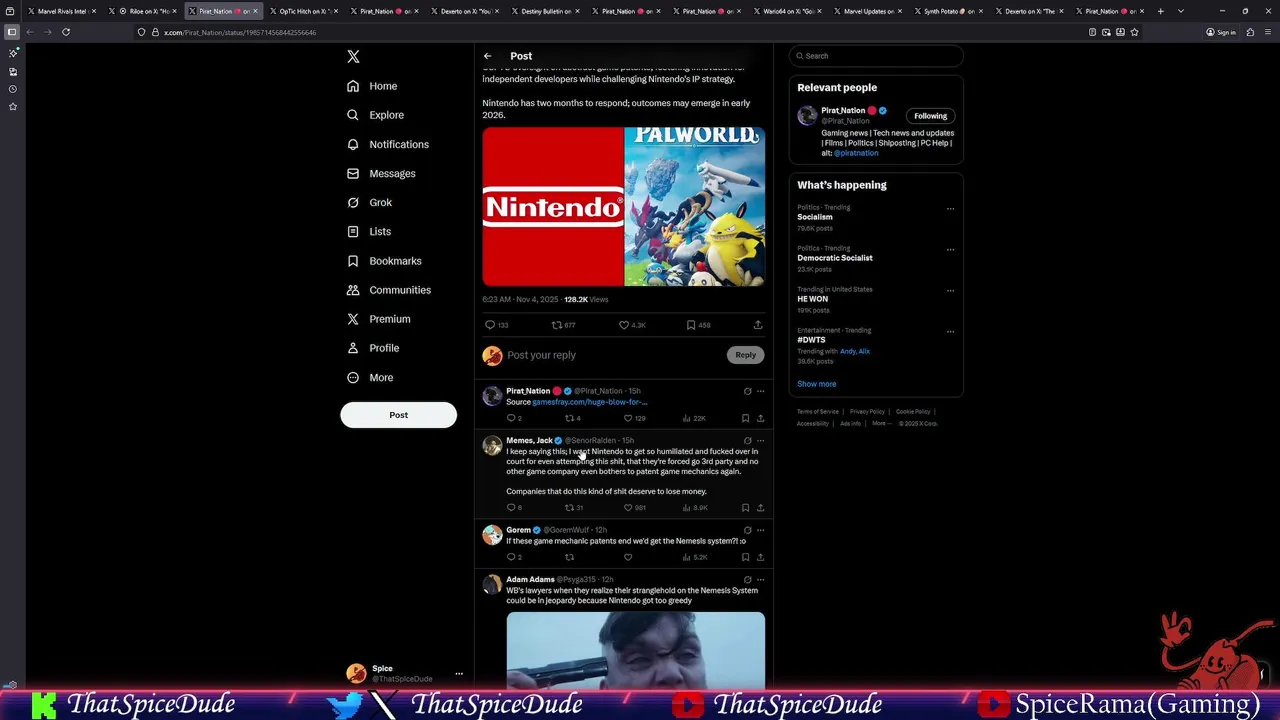Open Bookmarks in the left sidebar
The width and height of the screenshot is (1280, 720).
(384, 261)
